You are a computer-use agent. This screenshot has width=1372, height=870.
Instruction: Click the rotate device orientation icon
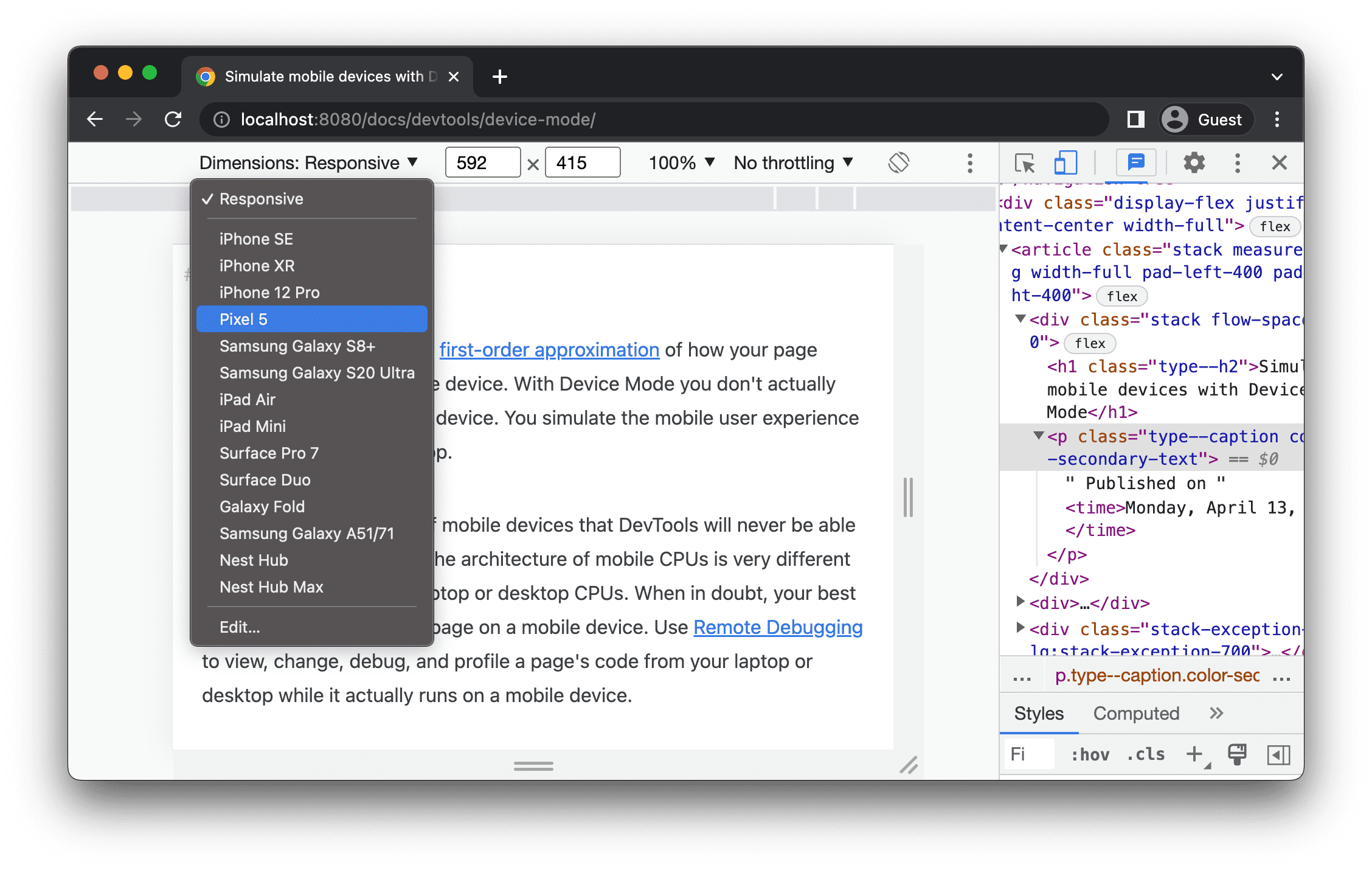point(897,163)
